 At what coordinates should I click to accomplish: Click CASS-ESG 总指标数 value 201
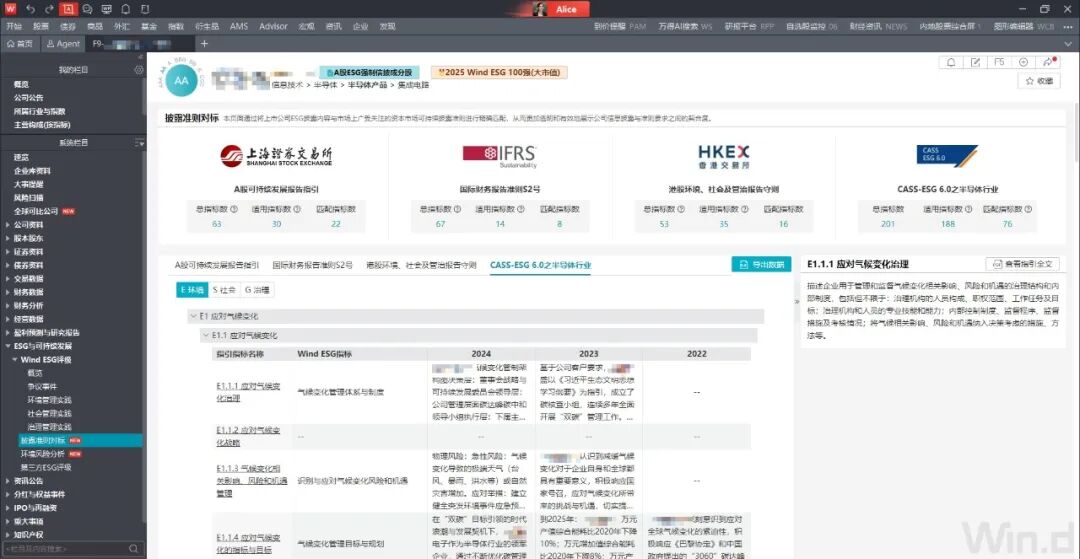coord(887,223)
